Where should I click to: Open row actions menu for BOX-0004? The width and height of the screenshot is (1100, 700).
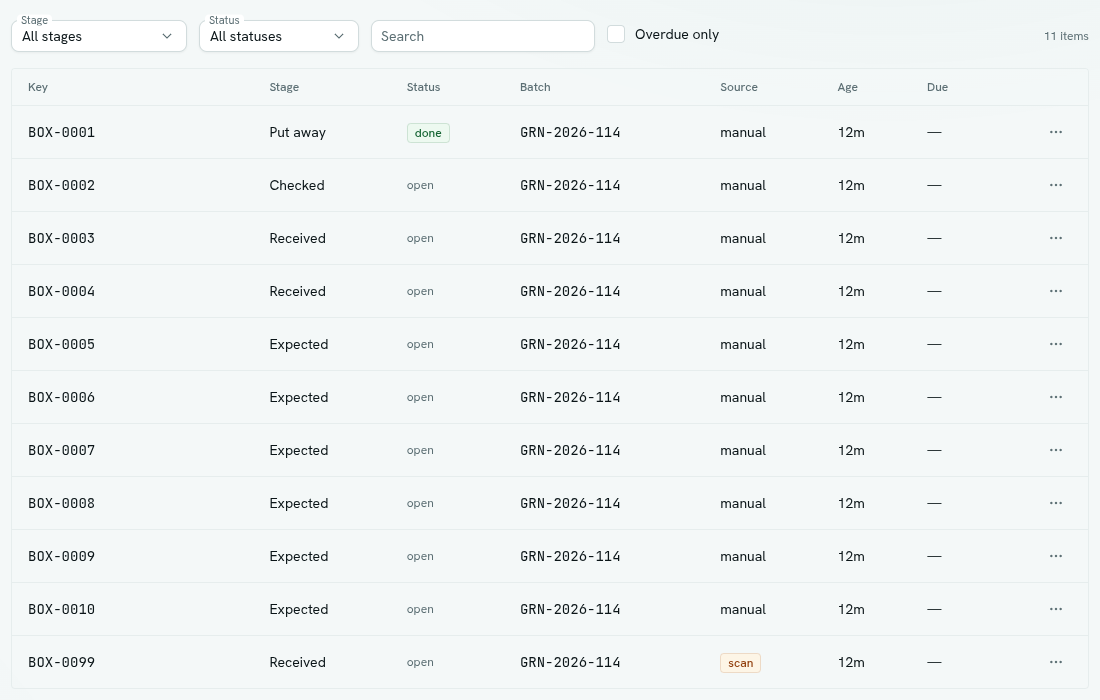(1055, 291)
